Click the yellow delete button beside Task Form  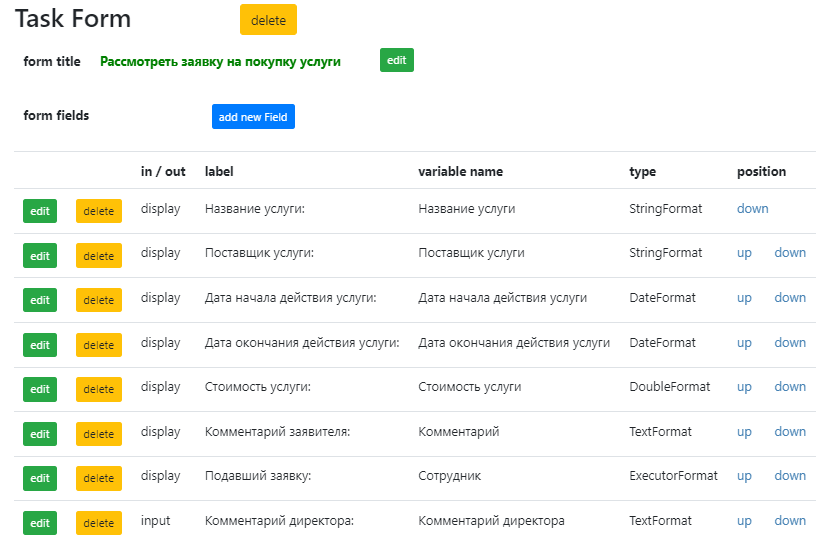pos(268,20)
